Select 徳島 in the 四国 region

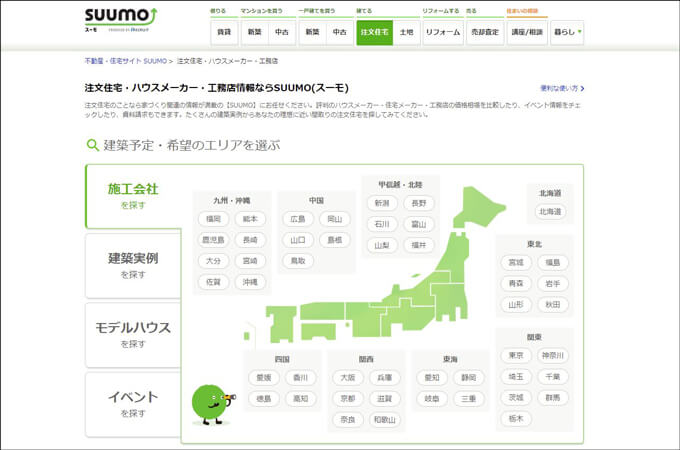pyautogui.click(x=264, y=399)
